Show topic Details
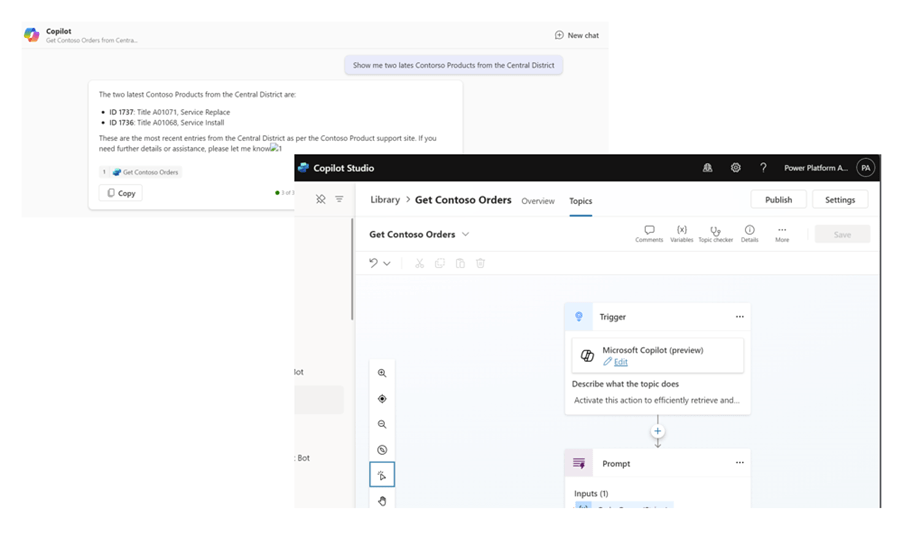 749,234
